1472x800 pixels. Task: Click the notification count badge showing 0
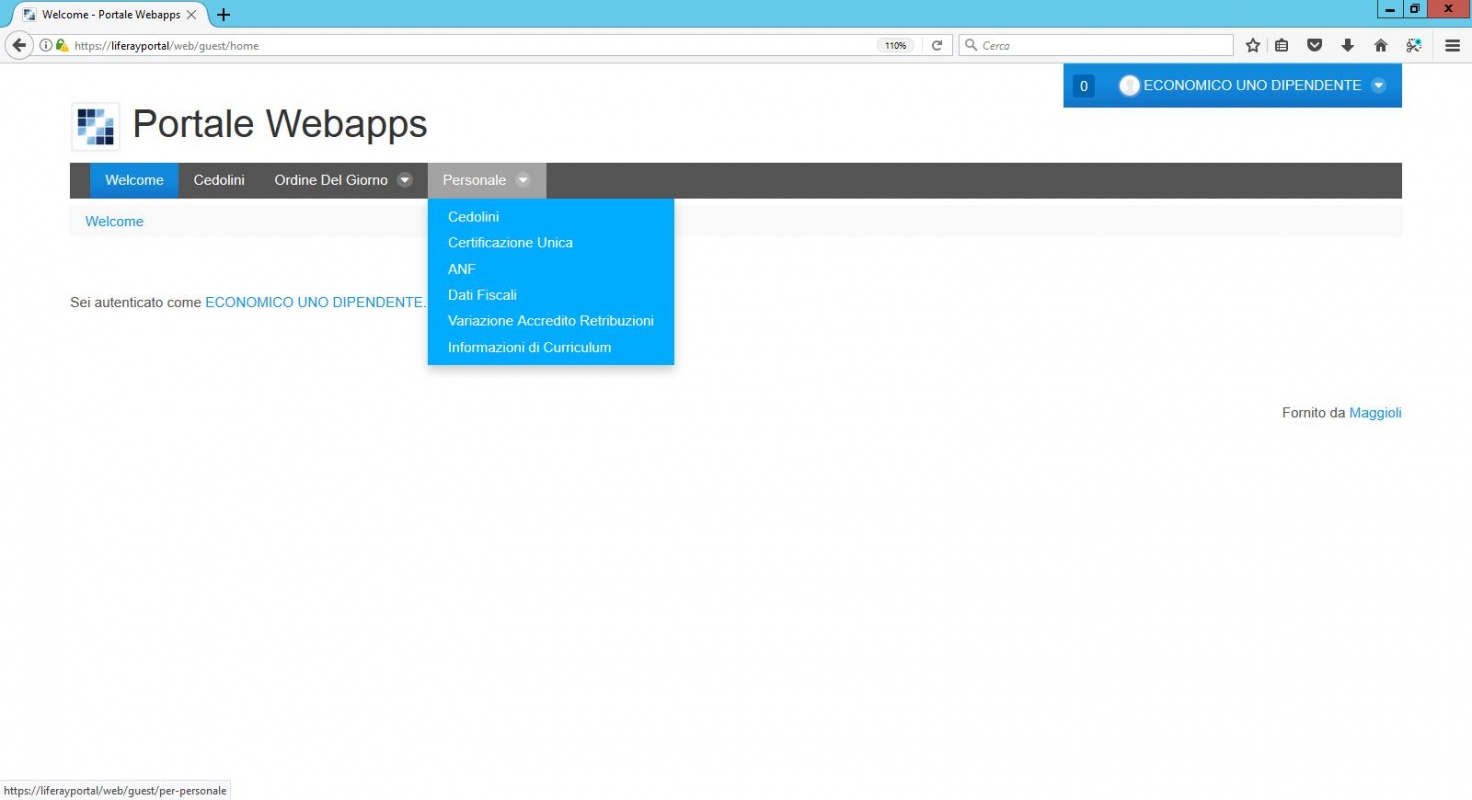[1083, 86]
